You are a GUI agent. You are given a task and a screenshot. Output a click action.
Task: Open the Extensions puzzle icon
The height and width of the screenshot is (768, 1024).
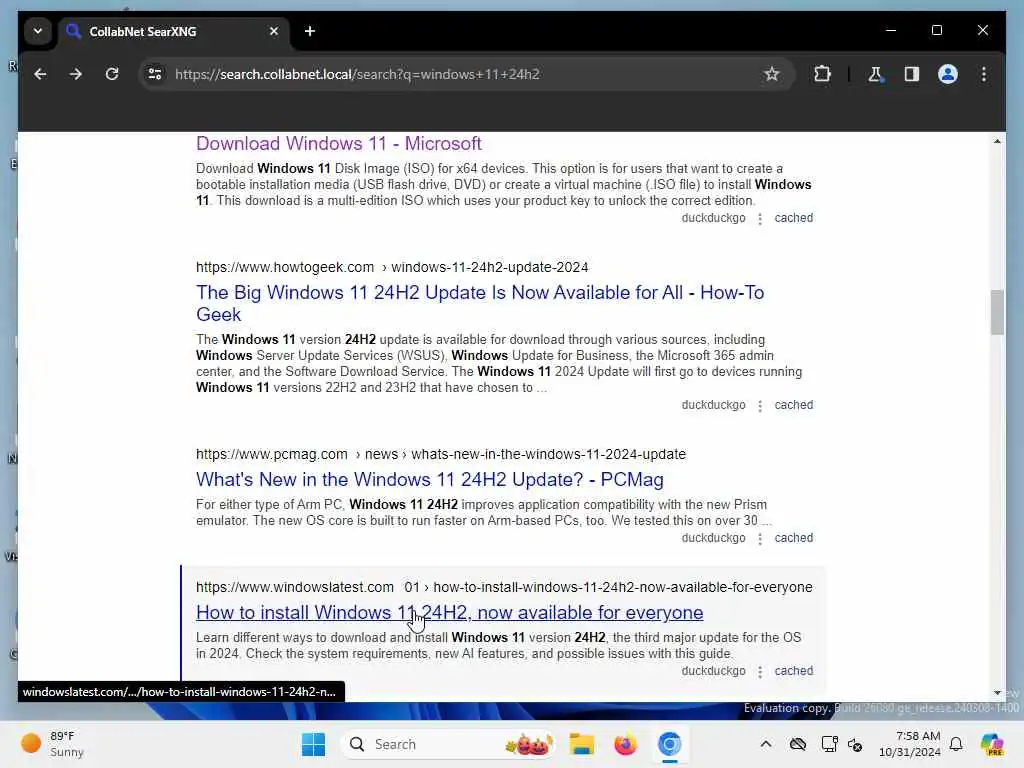coord(822,74)
